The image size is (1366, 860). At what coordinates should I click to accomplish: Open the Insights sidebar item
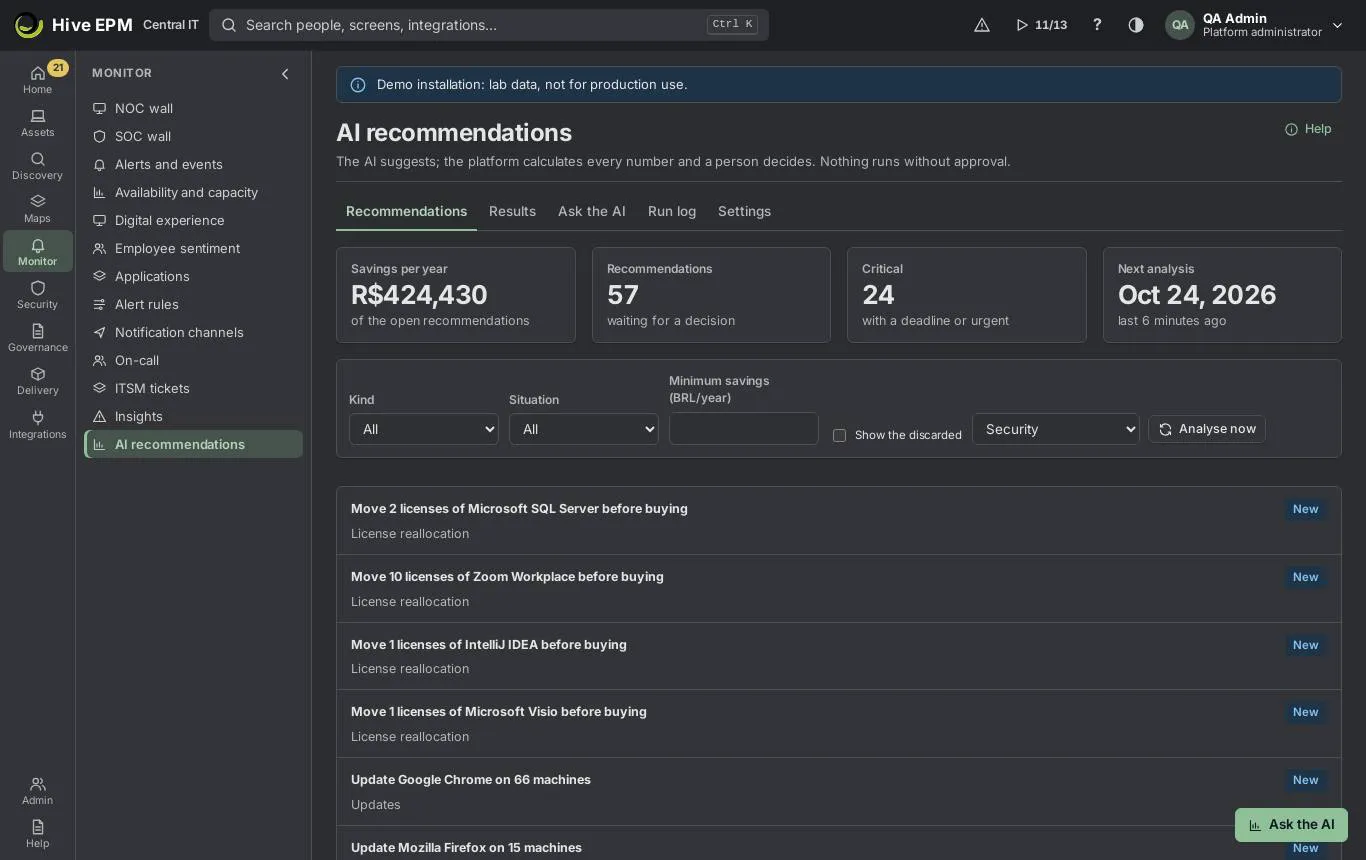click(193, 416)
